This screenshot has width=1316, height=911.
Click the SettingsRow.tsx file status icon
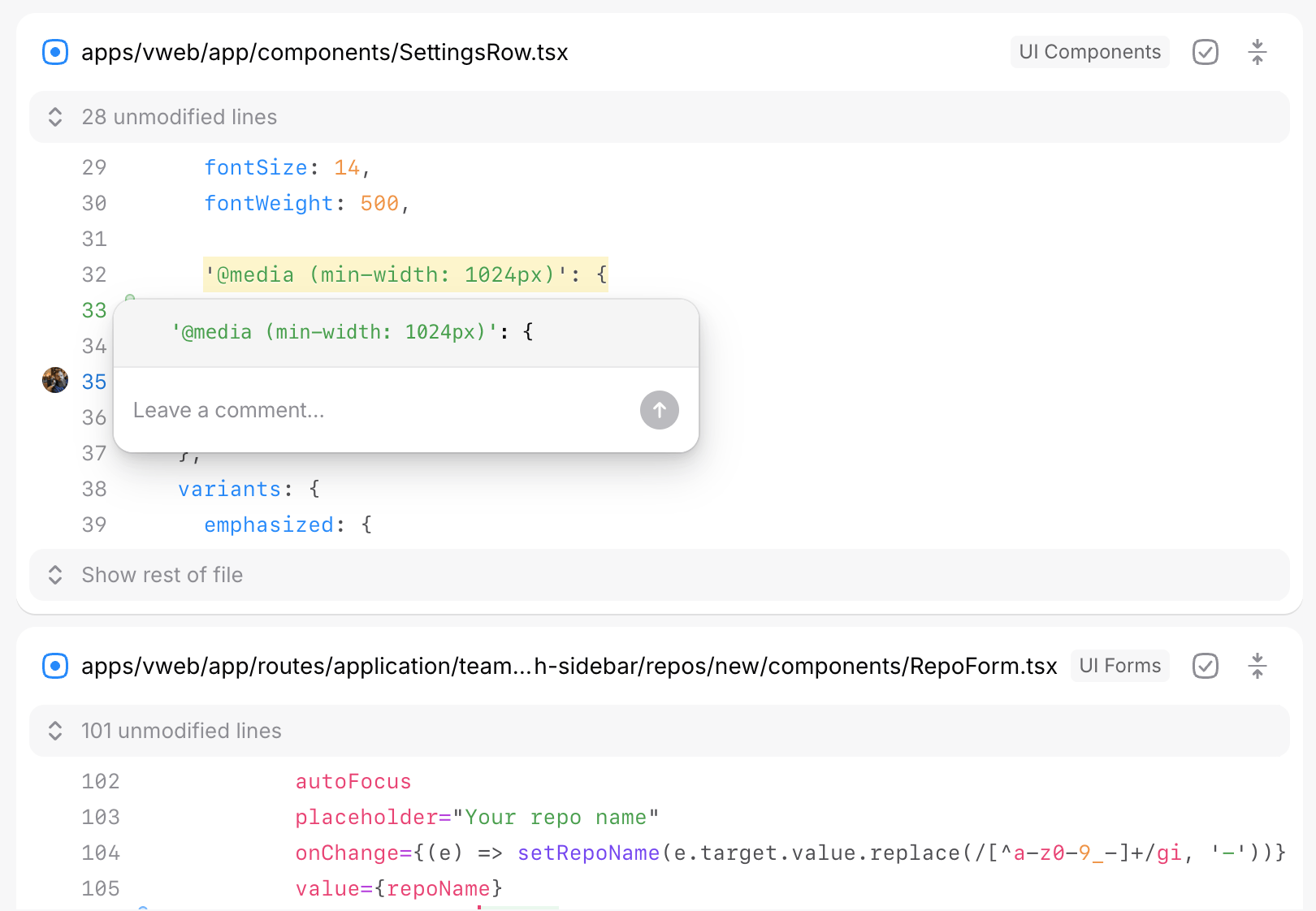click(x=55, y=53)
